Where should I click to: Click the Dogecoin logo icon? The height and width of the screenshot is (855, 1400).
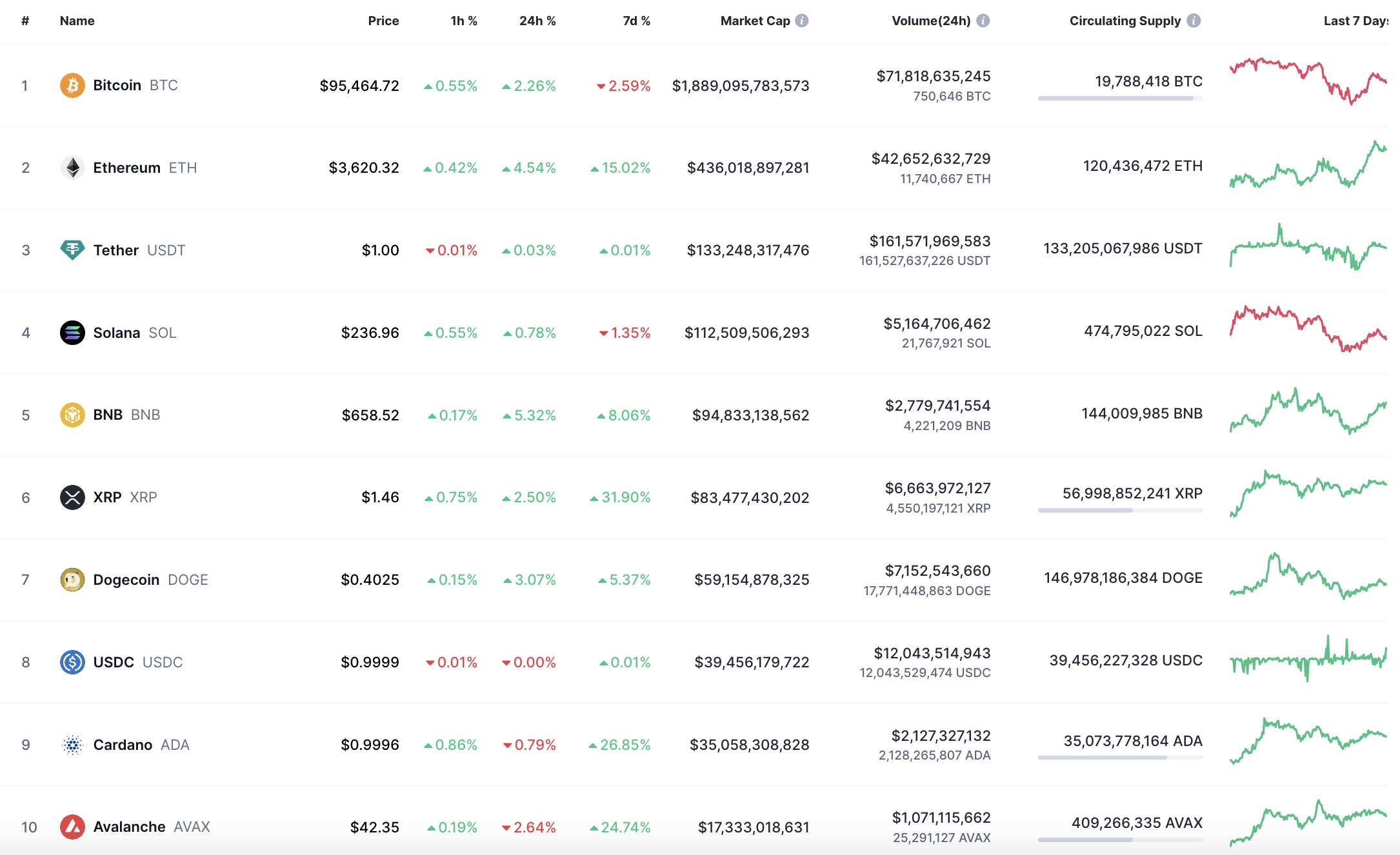pyautogui.click(x=72, y=580)
